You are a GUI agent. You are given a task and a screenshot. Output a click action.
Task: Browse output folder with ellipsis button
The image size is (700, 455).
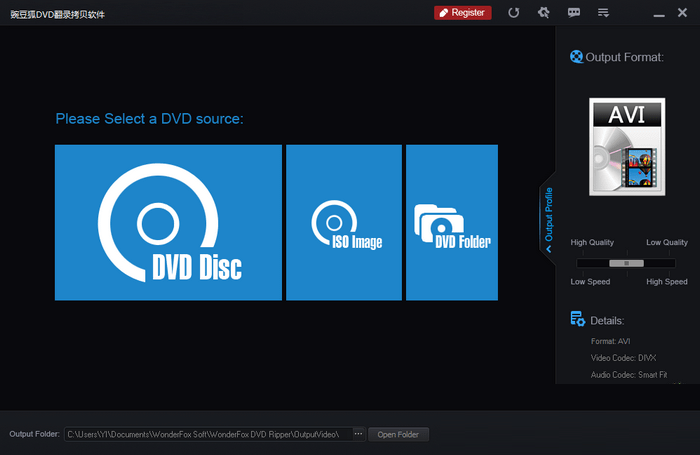(x=359, y=434)
